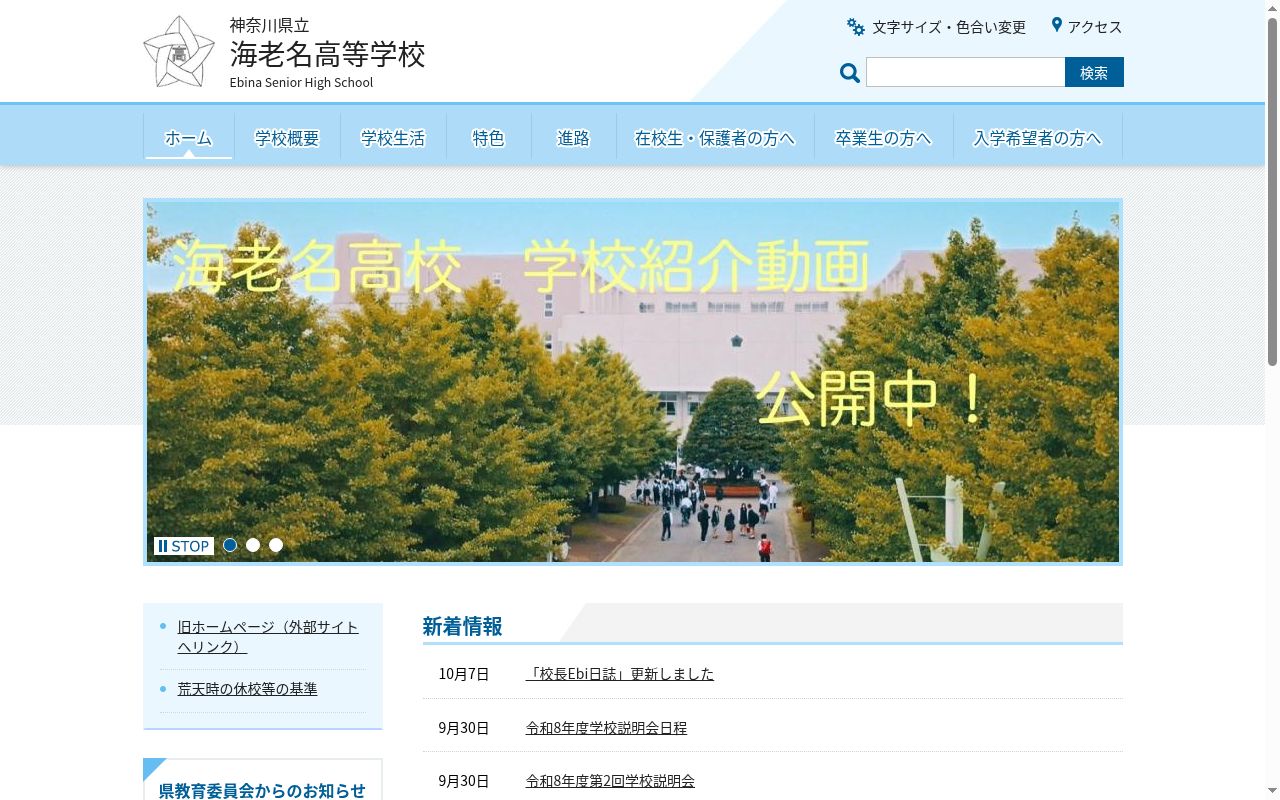1280x800 pixels.
Task: Click 県教育委員会からのお知らせ heading
Action: (x=262, y=790)
